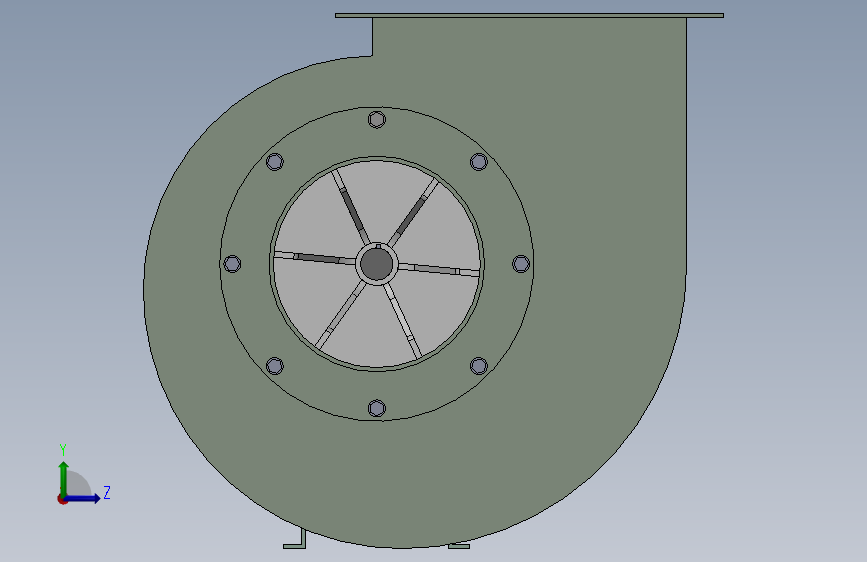This screenshot has height=562, width=867.
Task: Select the keyway notch on top of the shaft hub
Action: pos(378,246)
